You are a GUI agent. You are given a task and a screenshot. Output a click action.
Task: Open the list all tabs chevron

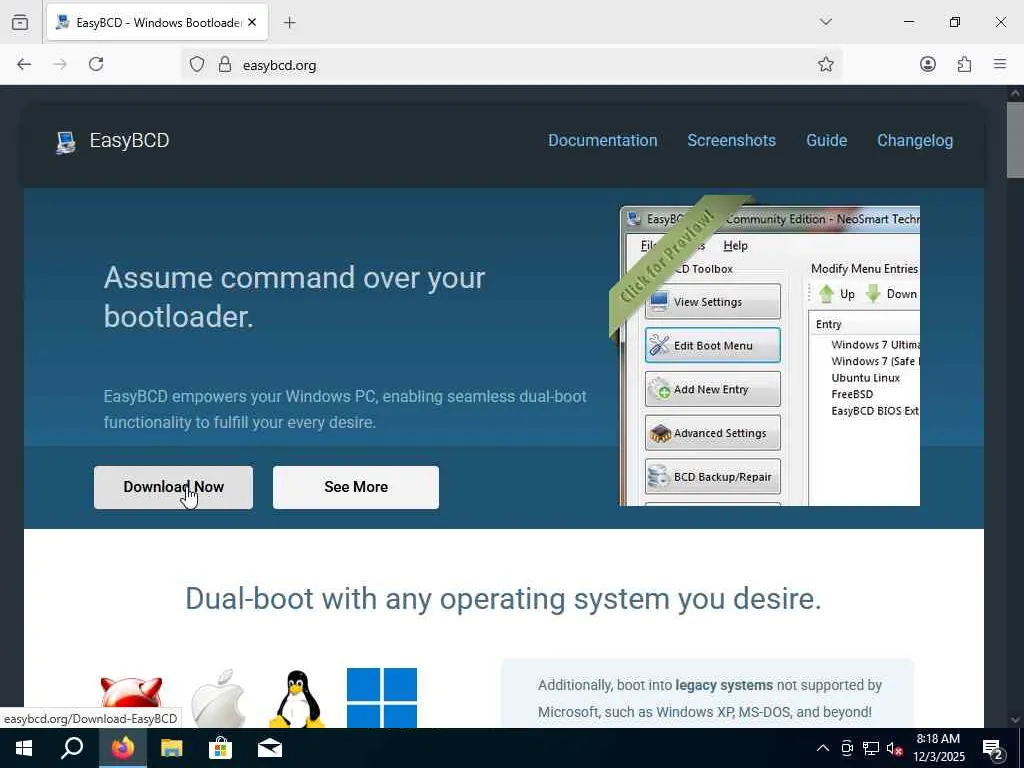pos(825,22)
